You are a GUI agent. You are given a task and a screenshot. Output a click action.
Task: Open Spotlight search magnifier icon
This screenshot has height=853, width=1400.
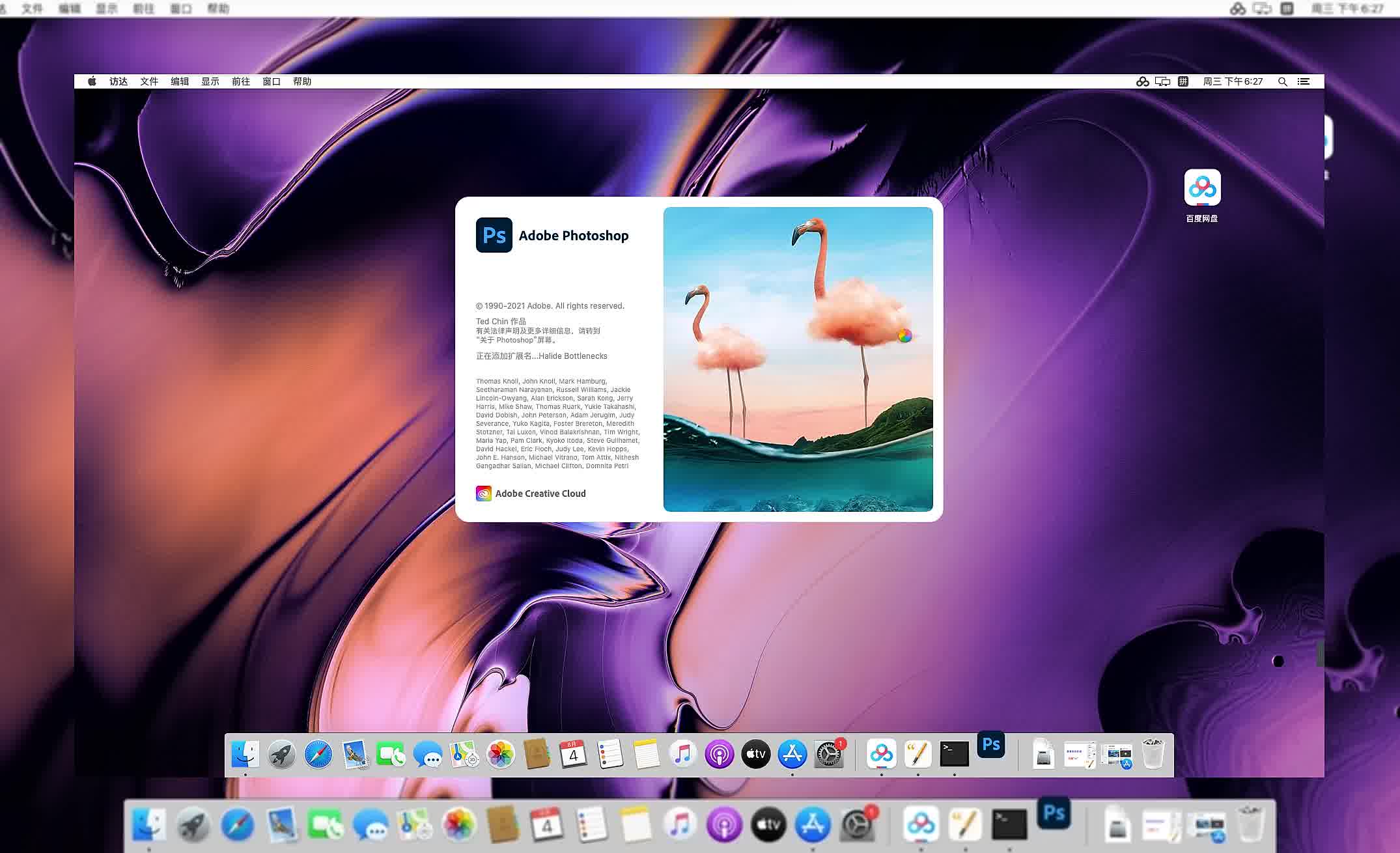[x=1283, y=81]
